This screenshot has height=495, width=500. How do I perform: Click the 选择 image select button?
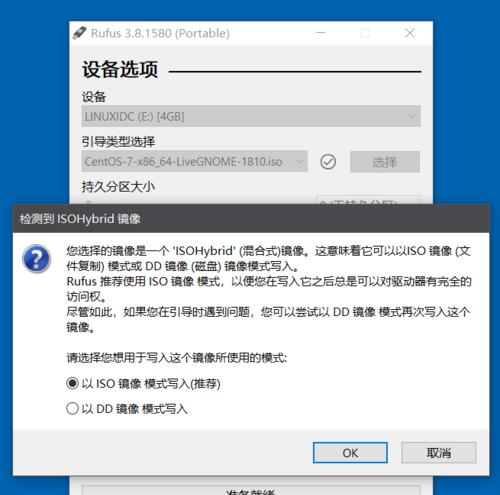coord(385,162)
